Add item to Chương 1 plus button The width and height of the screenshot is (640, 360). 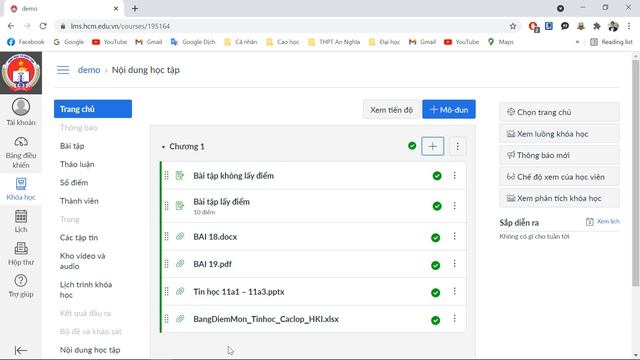pyautogui.click(x=433, y=146)
